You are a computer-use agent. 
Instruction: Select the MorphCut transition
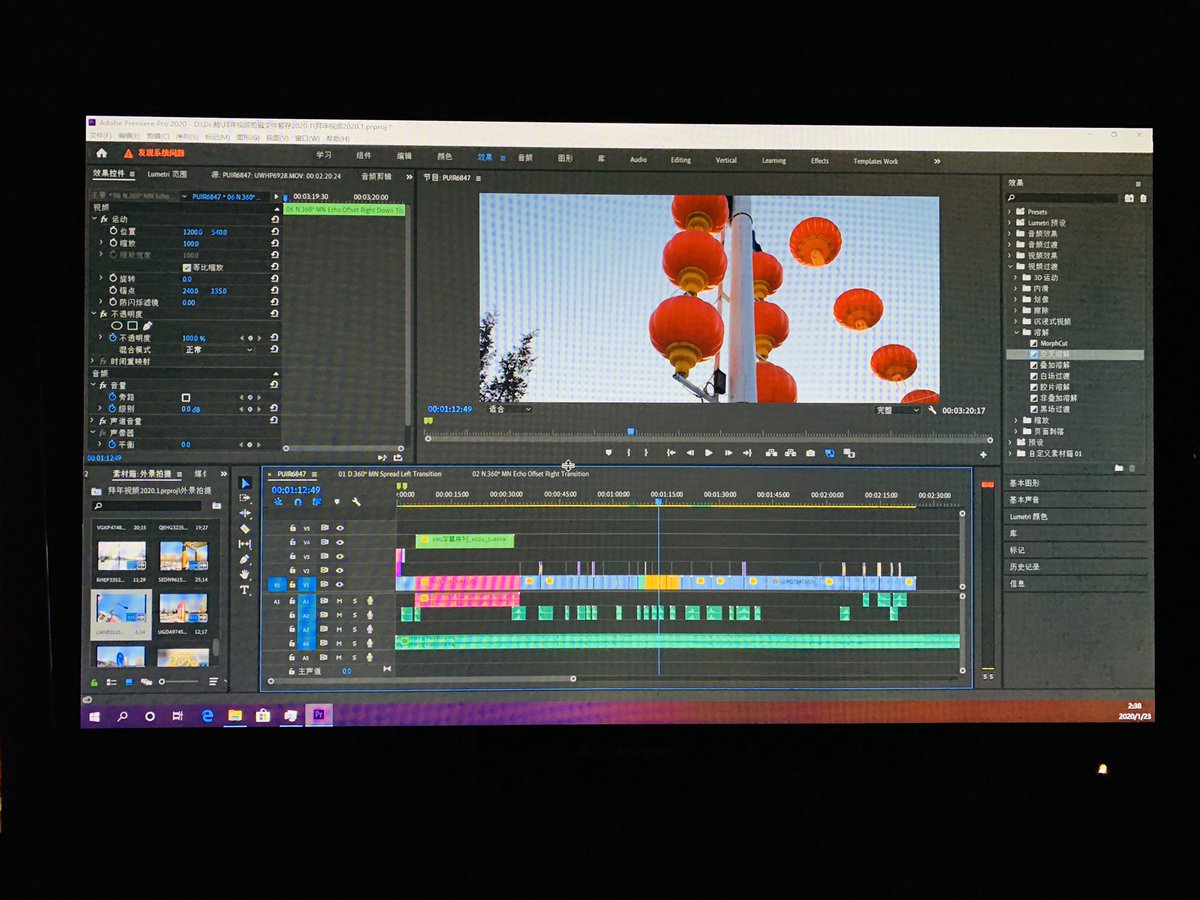pyautogui.click(x=1054, y=343)
